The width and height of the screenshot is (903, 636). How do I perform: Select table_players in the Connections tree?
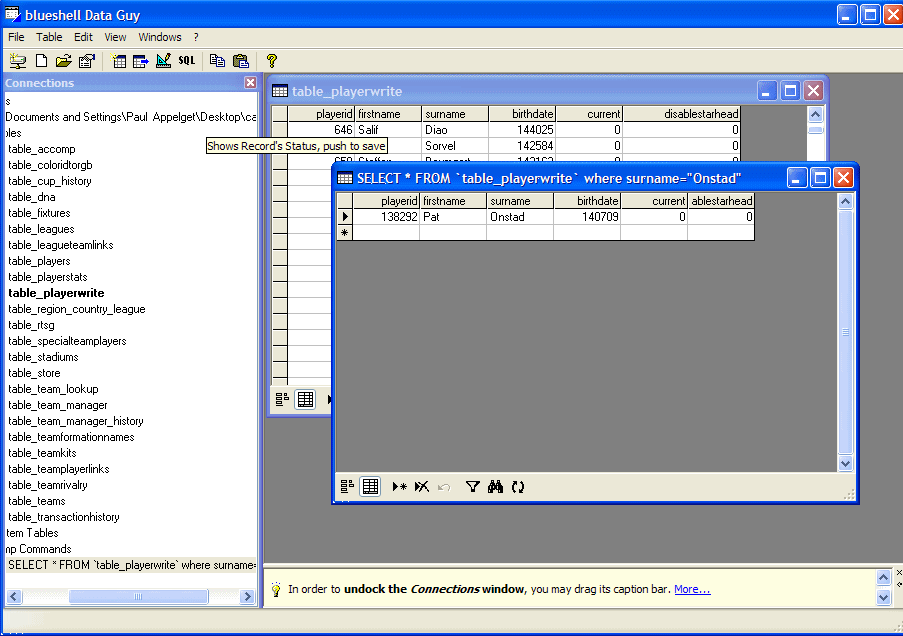tap(39, 261)
